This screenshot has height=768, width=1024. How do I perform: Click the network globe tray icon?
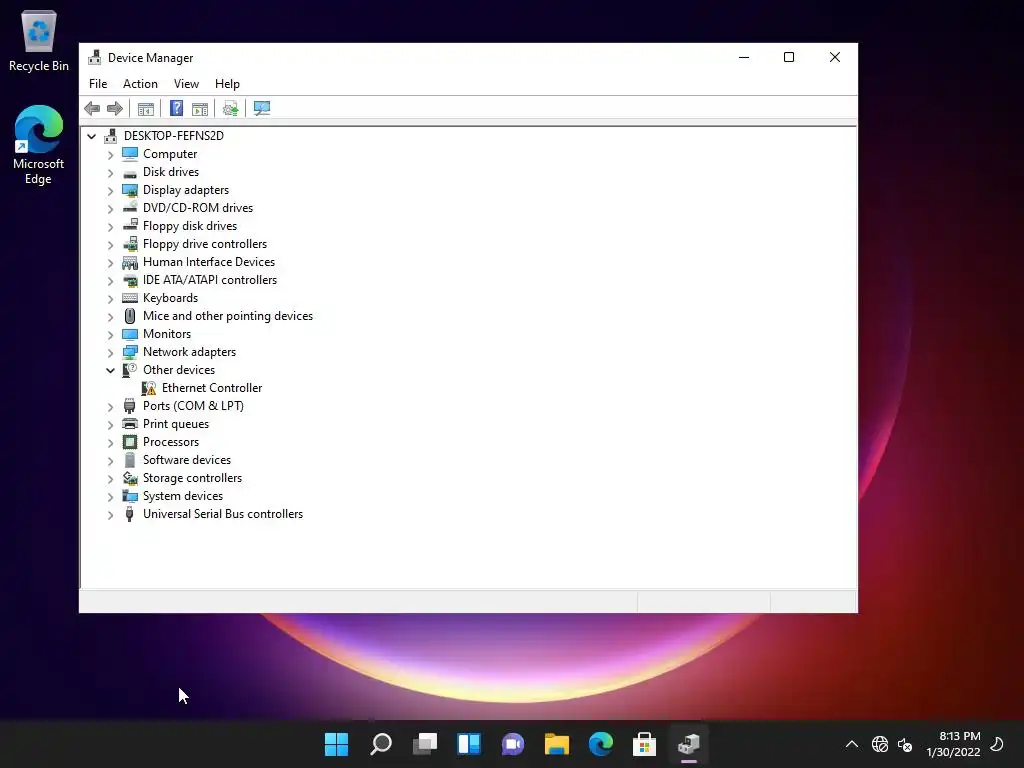click(880, 744)
